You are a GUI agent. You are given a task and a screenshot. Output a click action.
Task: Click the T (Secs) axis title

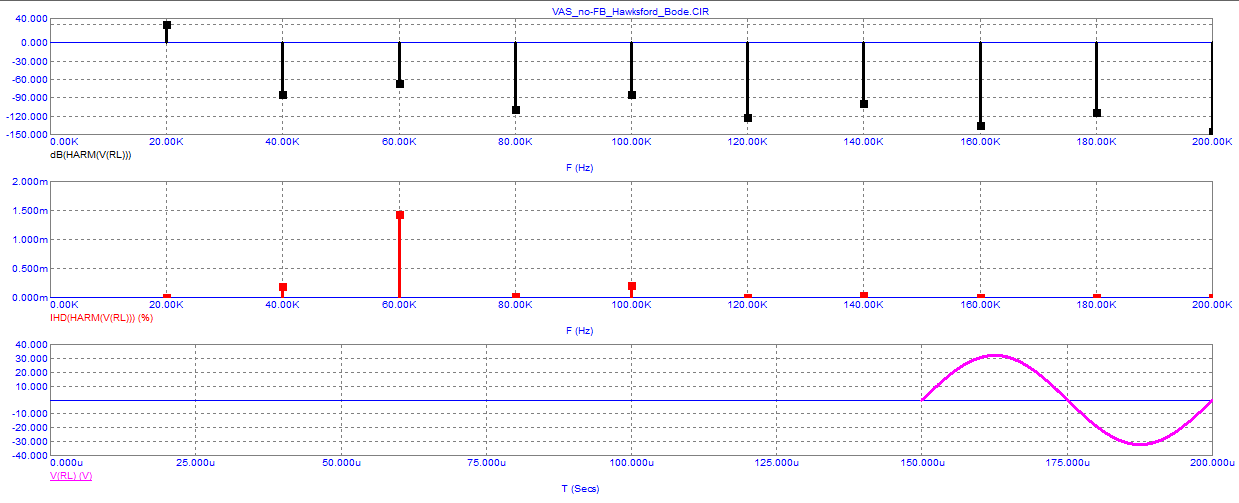pos(578,489)
